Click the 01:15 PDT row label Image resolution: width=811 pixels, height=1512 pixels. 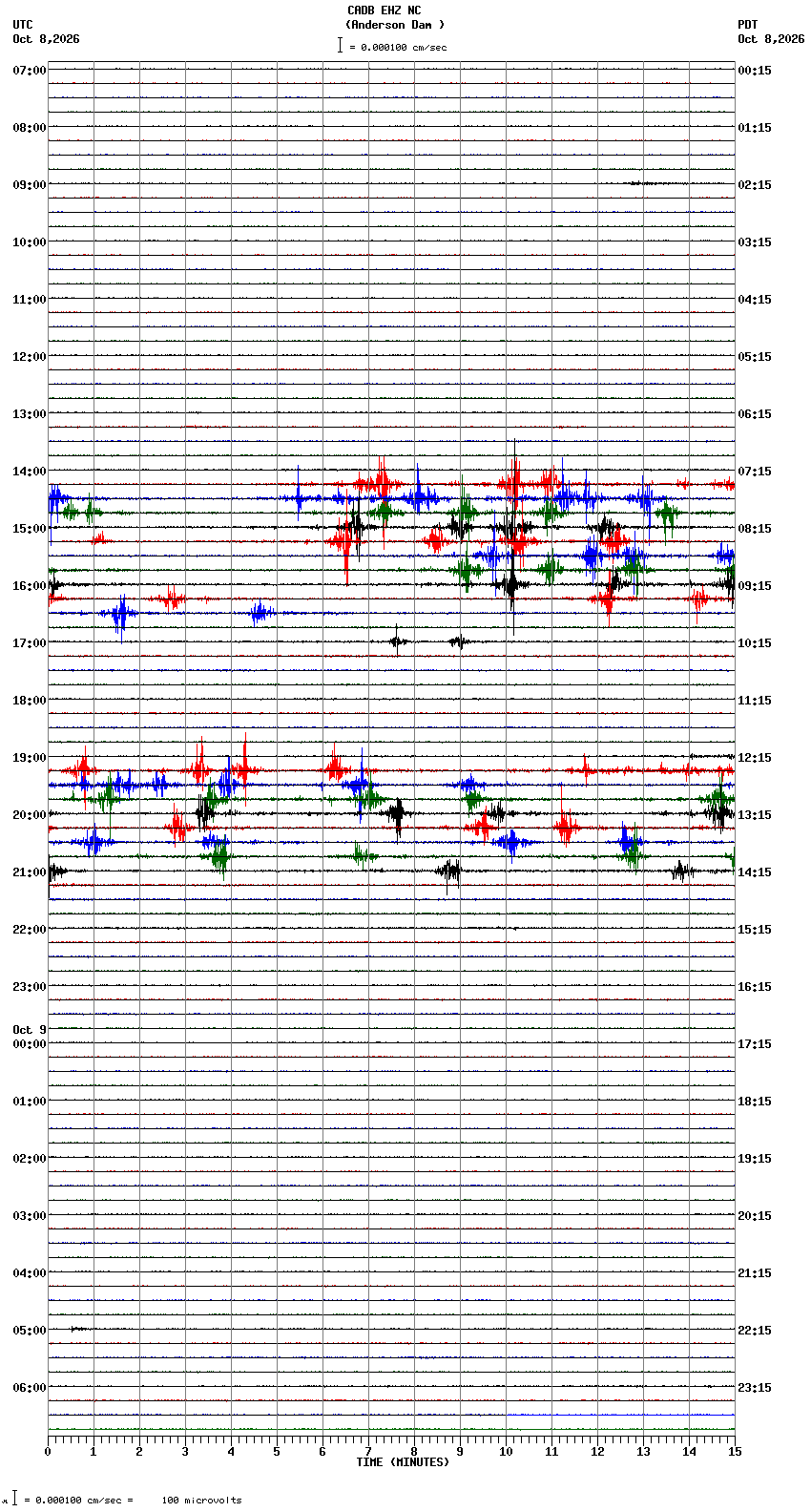tap(755, 128)
